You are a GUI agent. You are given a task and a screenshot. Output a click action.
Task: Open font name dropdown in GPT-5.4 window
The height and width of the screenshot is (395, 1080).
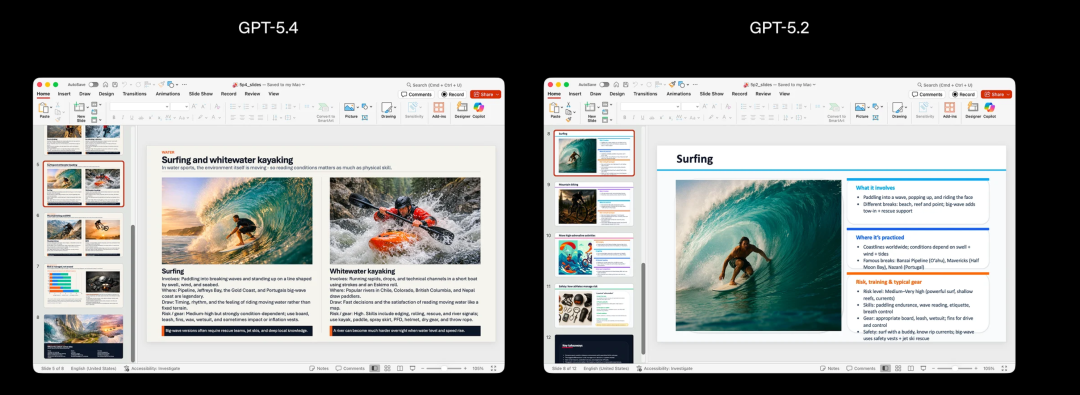point(167,107)
